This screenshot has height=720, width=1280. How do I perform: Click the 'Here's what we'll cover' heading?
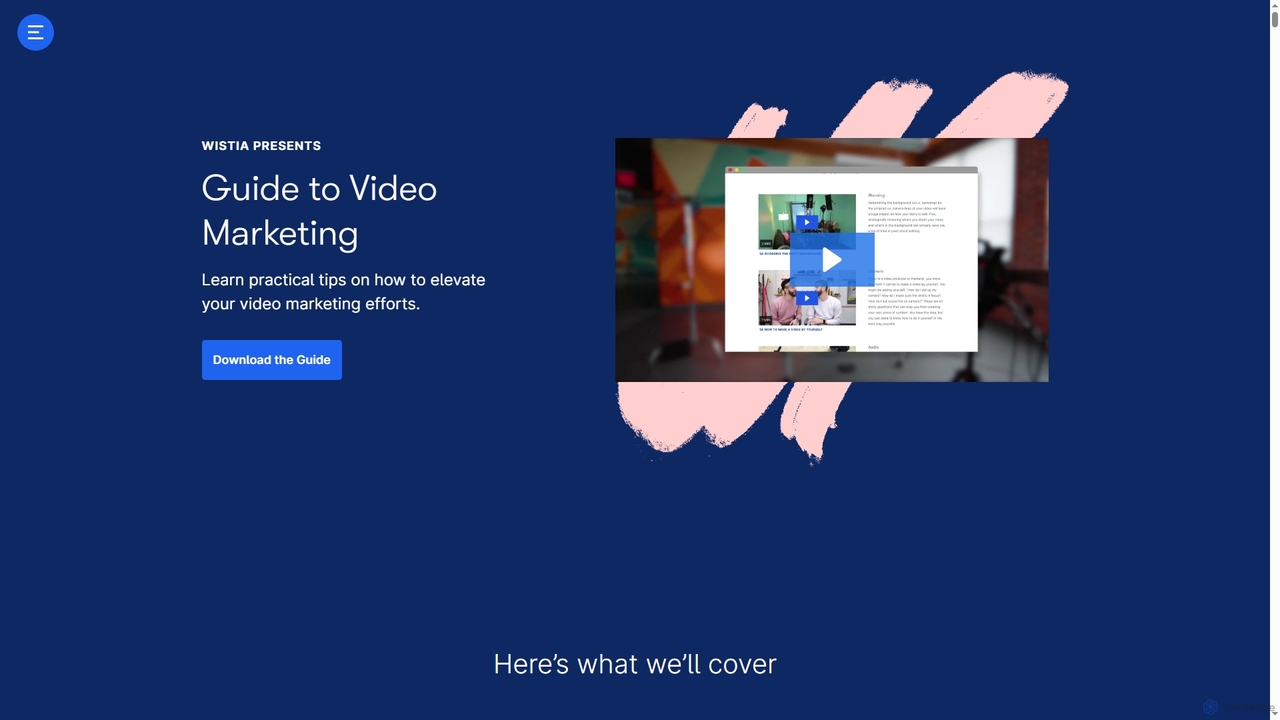pyautogui.click(x=635, y=664)
